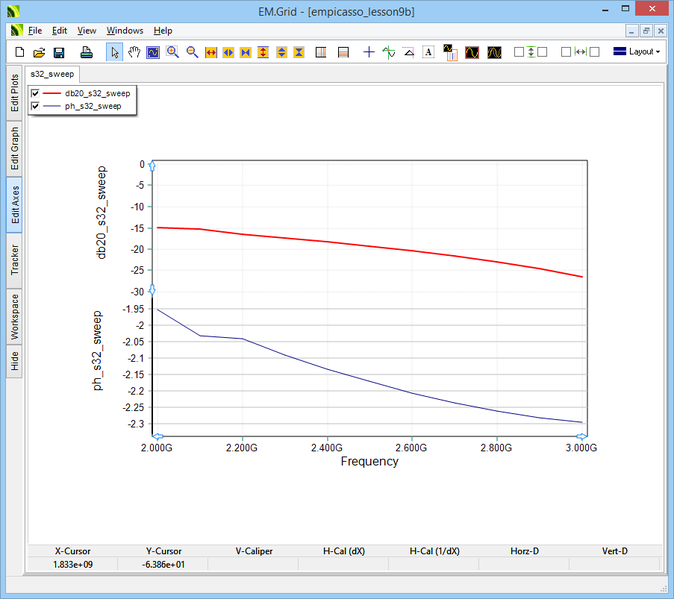The height and width of the screenshot is (599, 674).
Task: Click the Save file toolbar icon
Action: 59,51
